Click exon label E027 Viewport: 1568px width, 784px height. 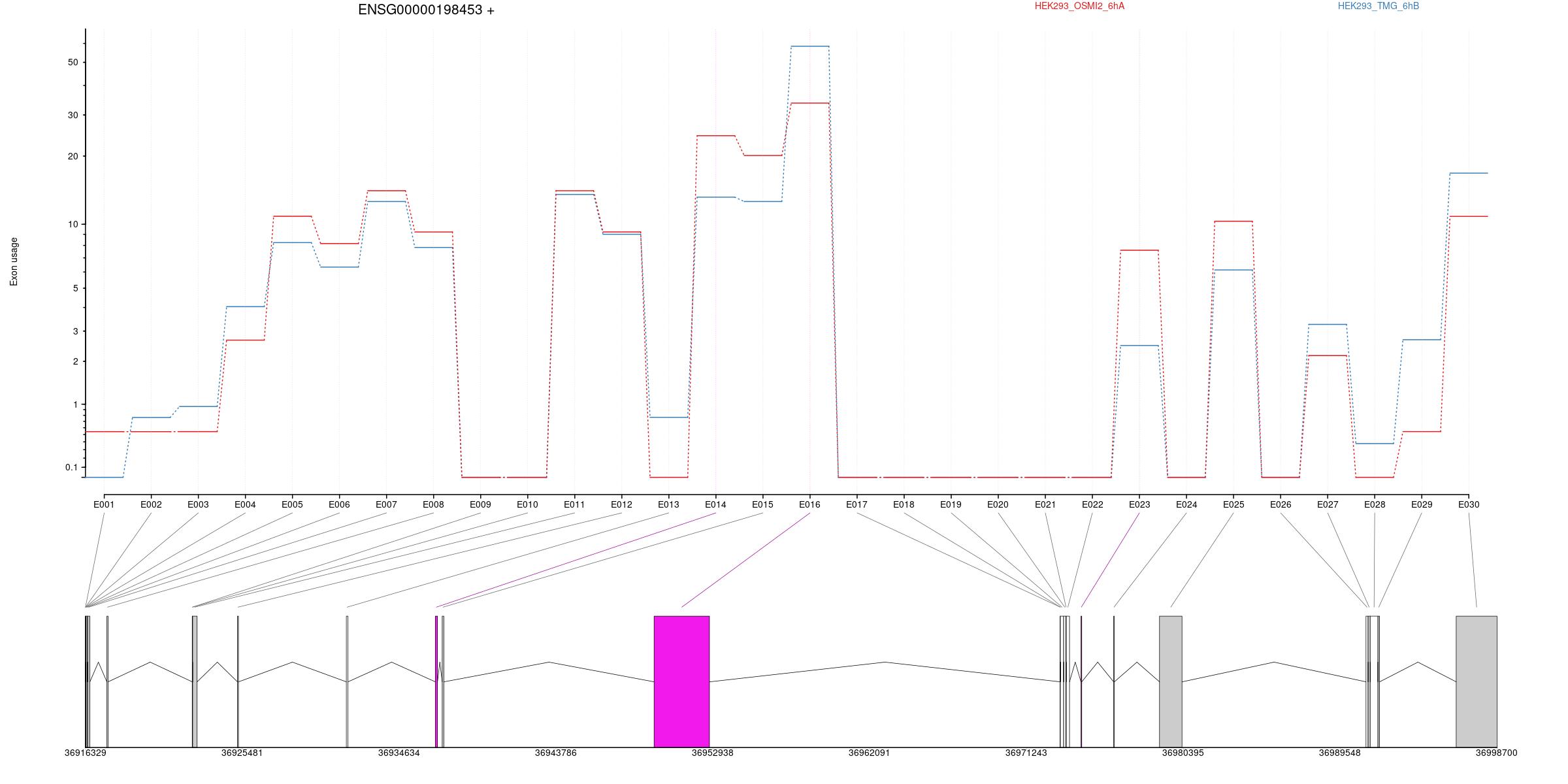[1328, 504]
